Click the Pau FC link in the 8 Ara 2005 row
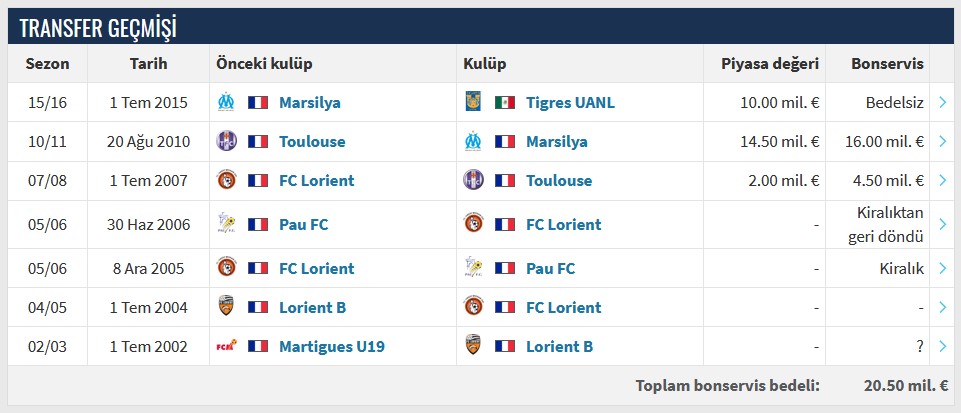 click(550, 268)
